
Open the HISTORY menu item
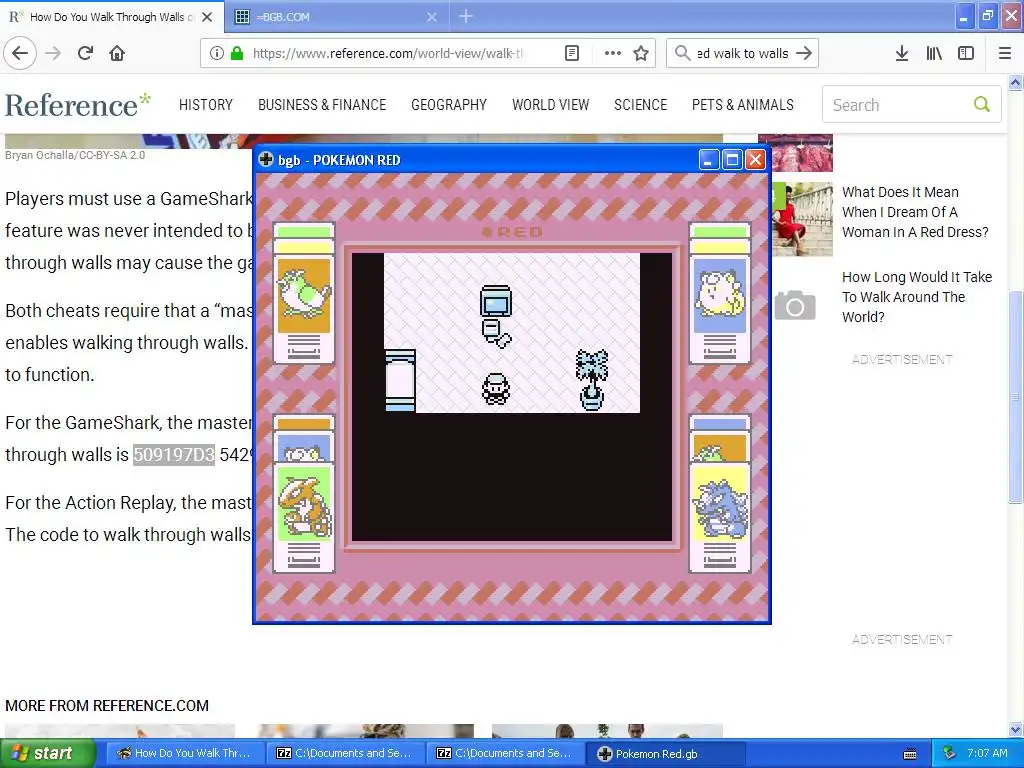click(206, 104)
